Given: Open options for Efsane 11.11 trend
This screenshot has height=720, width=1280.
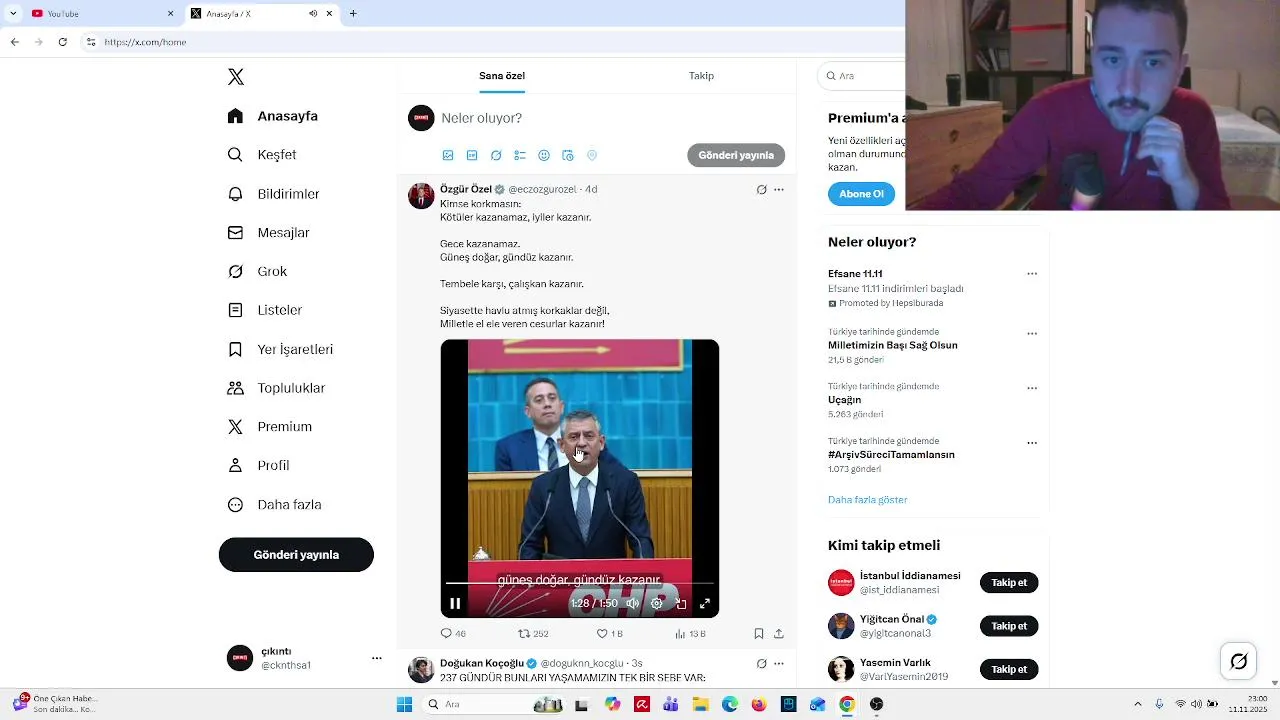Looking at the screenshot, I should click(x=1032, y=274).
